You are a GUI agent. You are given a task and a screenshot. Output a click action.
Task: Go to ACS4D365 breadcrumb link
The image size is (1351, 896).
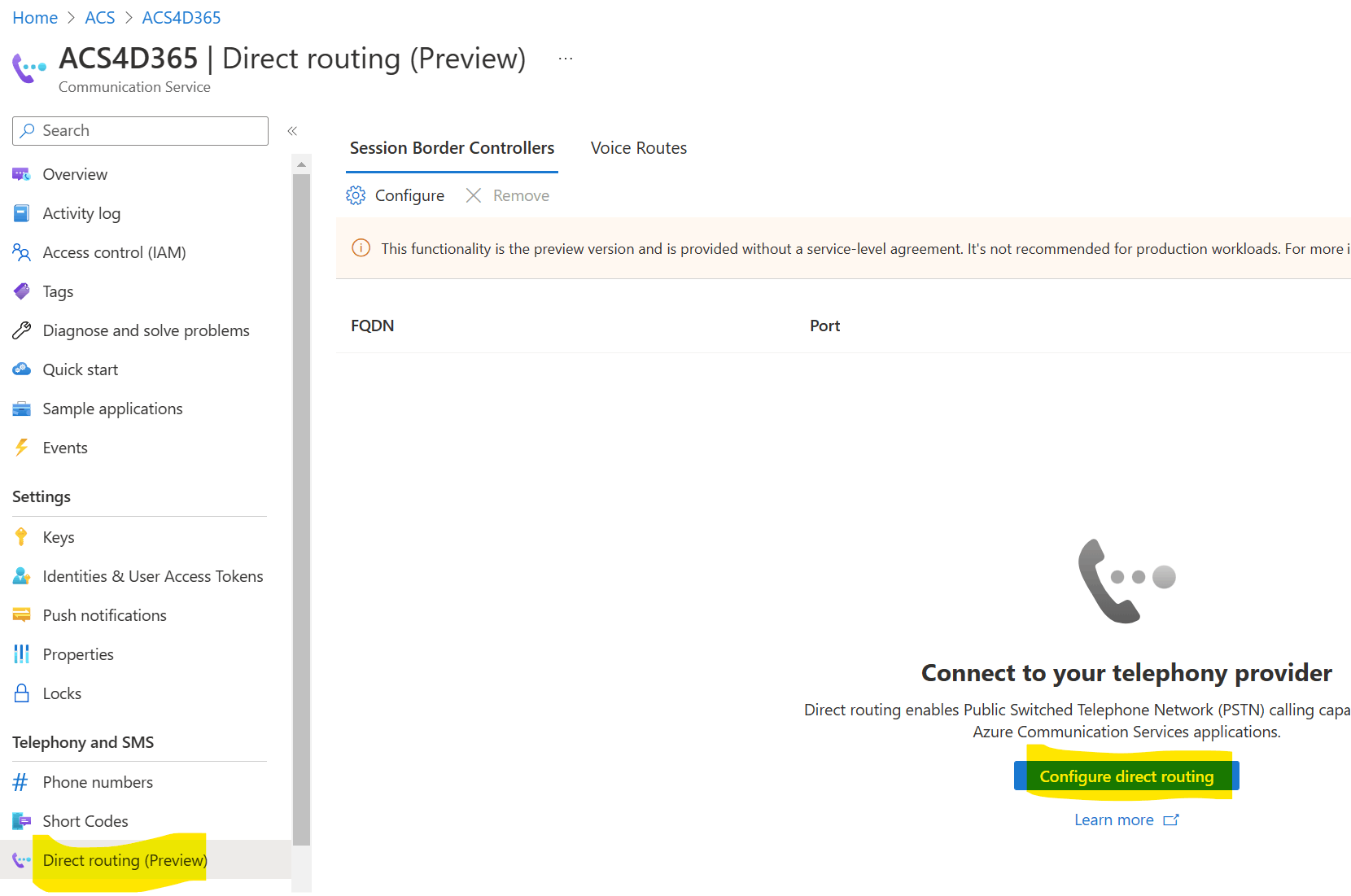point(181,17)
